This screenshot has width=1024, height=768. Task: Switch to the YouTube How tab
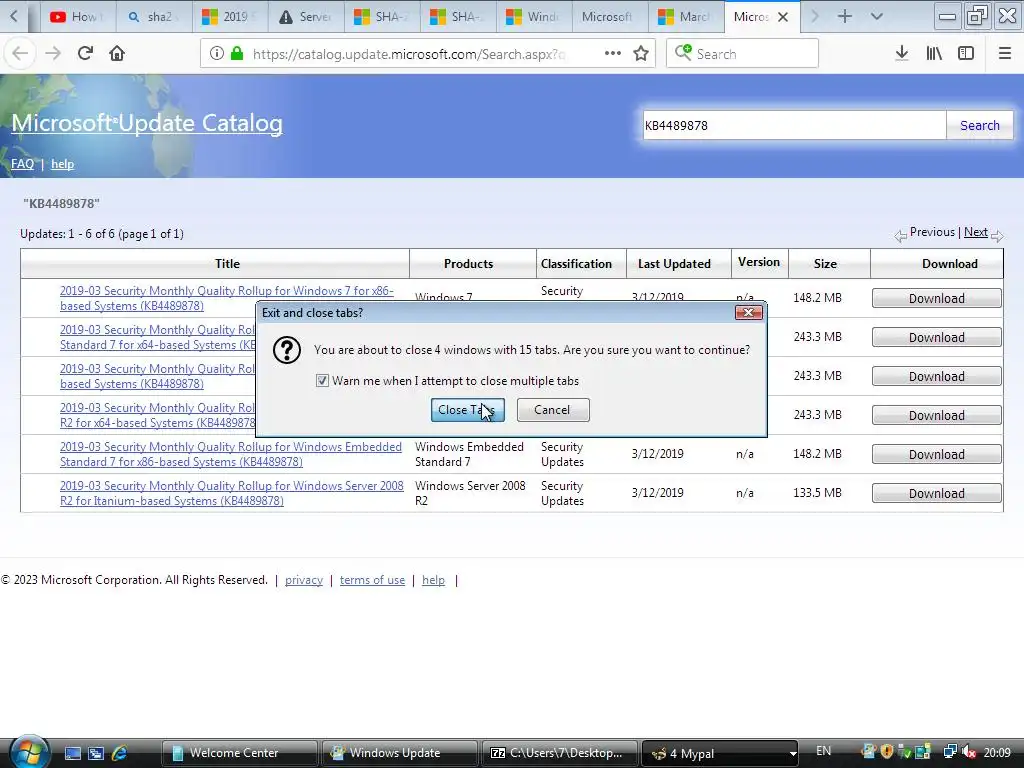pyautogui.click(x=78, y=17)
